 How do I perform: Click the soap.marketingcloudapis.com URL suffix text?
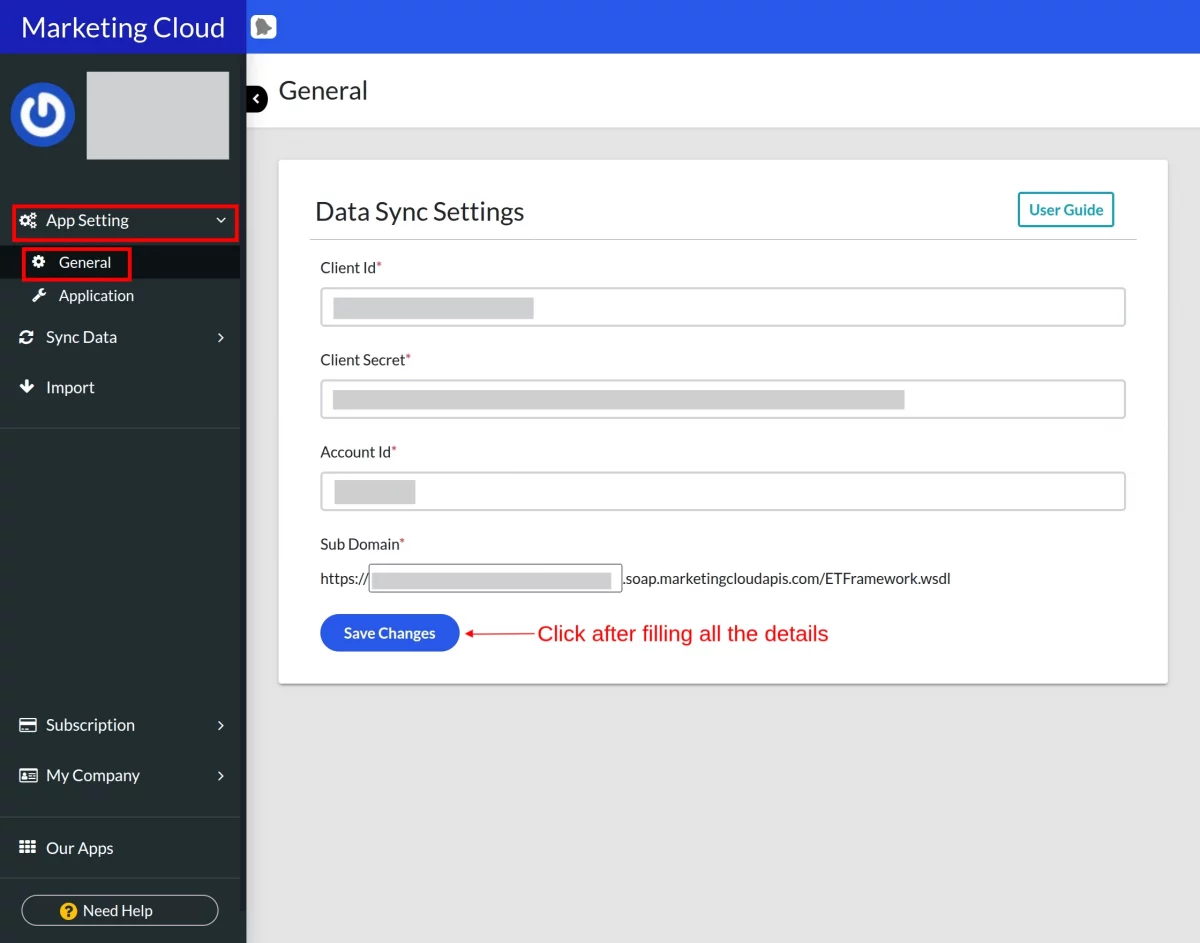[787, 578]
